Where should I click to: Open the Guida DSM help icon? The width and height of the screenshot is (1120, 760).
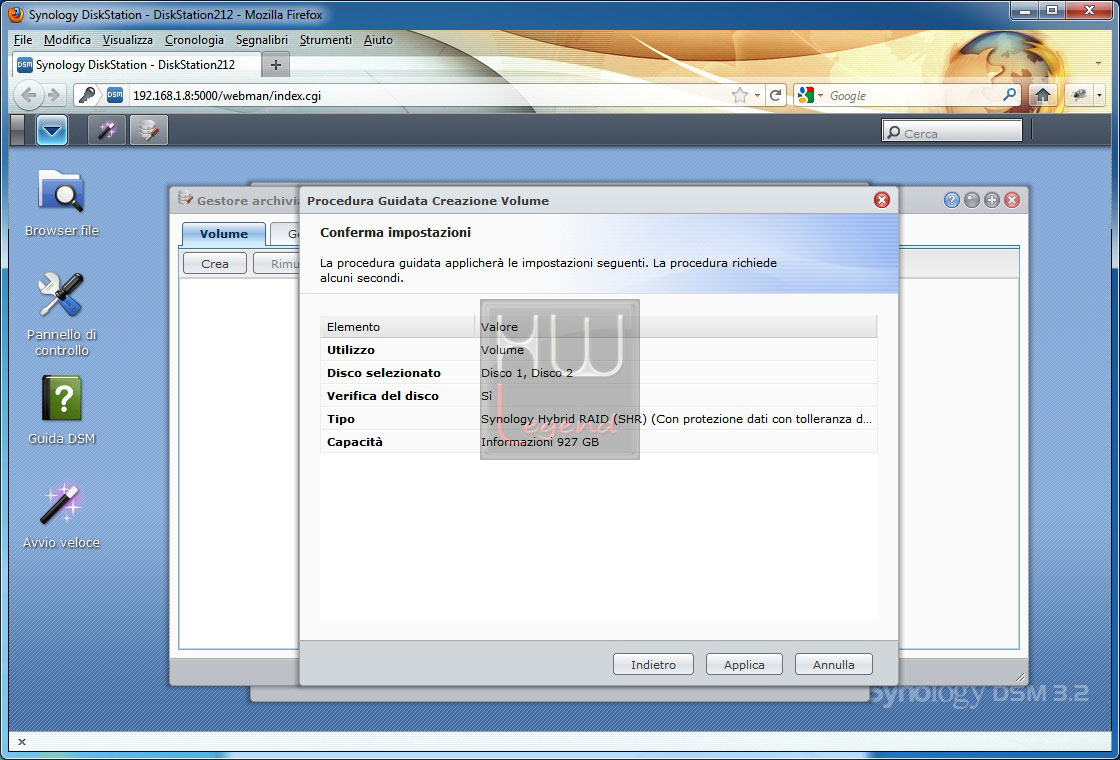[61, 409]
